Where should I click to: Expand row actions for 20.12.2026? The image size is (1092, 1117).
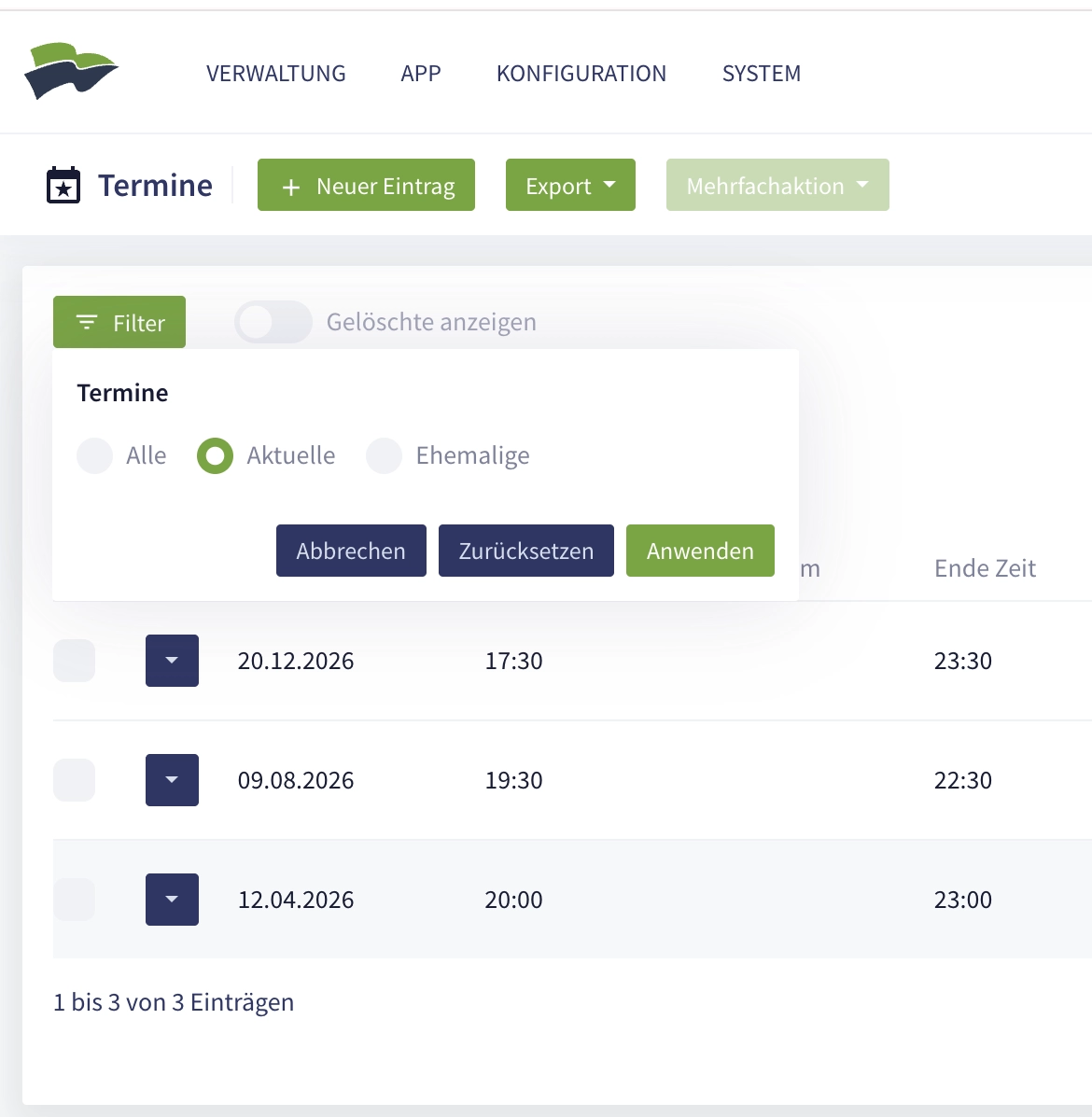[172, 661]
